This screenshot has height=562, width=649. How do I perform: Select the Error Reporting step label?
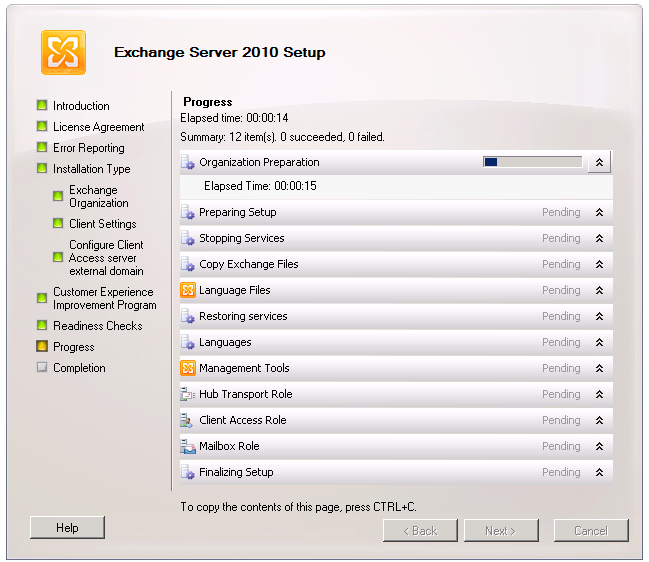click(89, 148)
